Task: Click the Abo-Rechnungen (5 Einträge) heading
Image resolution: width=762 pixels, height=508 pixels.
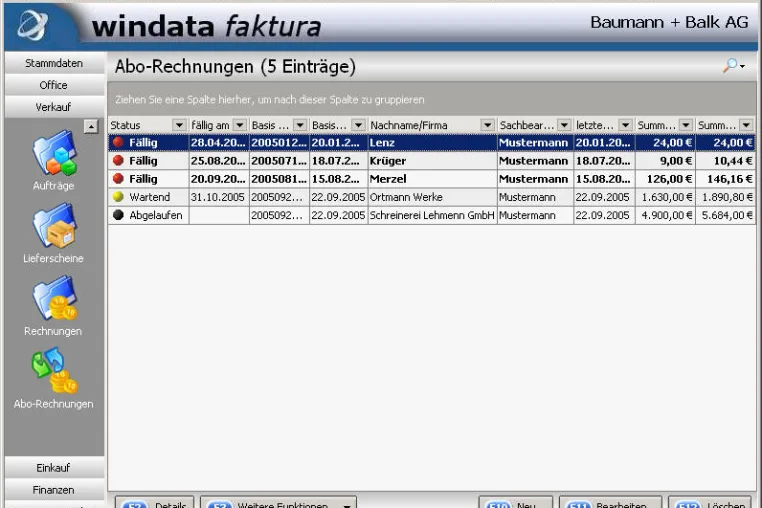Action: (235, 67)
